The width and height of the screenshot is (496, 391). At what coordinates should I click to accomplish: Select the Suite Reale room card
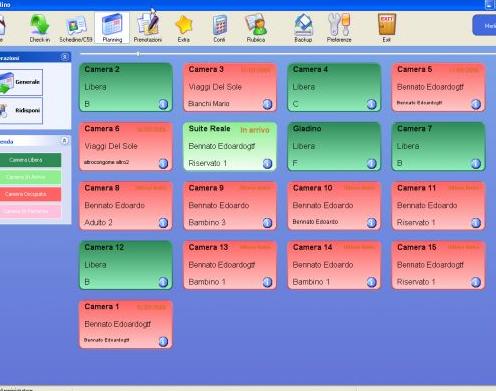click(230, 146)
